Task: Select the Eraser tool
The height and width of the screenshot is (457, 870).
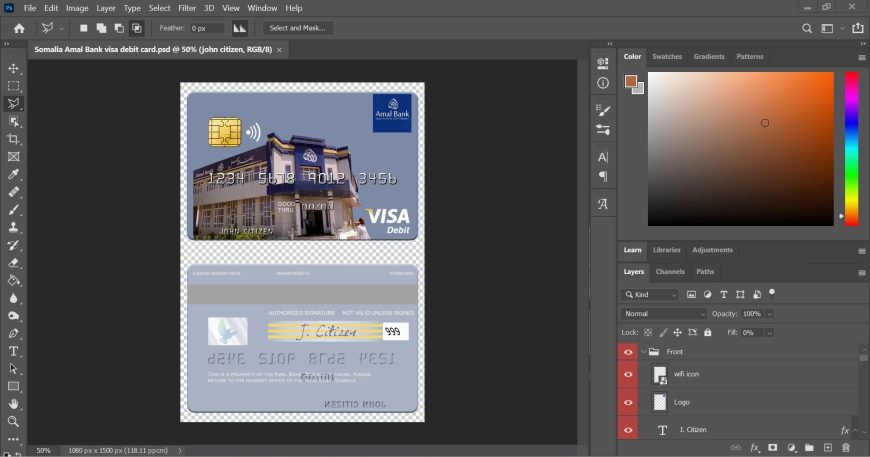Action: coord(13,263)
